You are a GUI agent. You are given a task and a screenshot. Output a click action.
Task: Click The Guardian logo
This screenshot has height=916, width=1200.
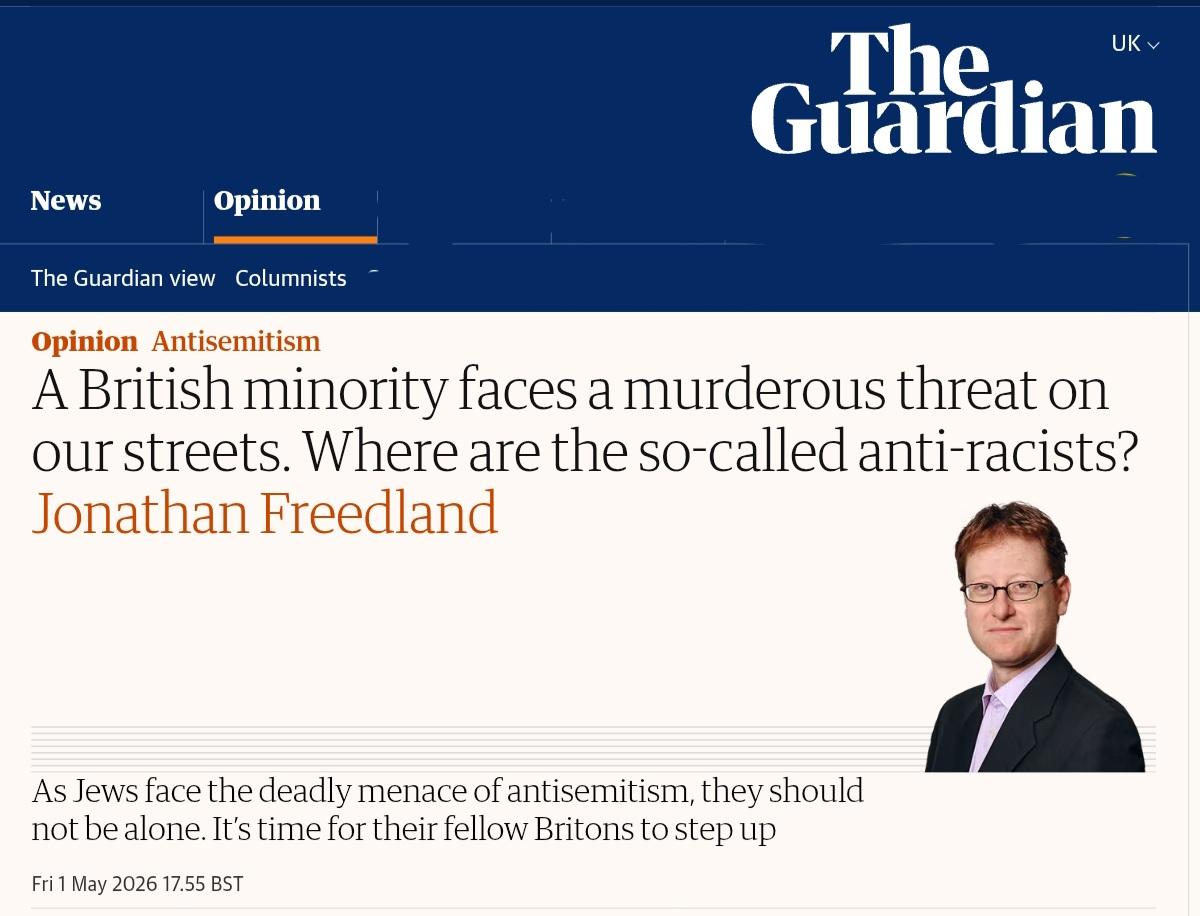tap(954, 90)
